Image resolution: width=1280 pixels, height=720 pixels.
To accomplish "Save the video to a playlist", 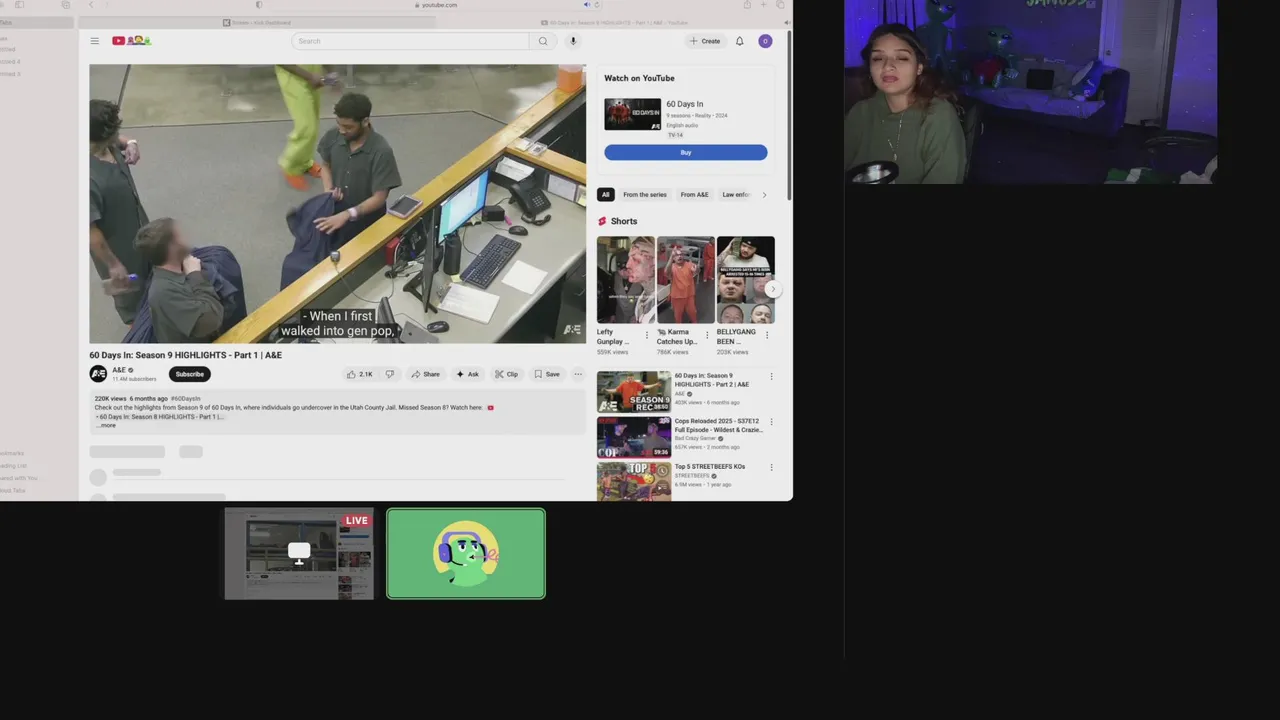I will [546, 374].
